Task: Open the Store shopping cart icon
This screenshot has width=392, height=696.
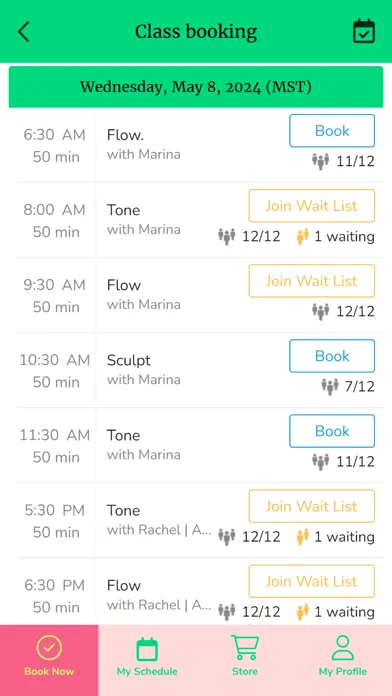Action: (245, 648)
